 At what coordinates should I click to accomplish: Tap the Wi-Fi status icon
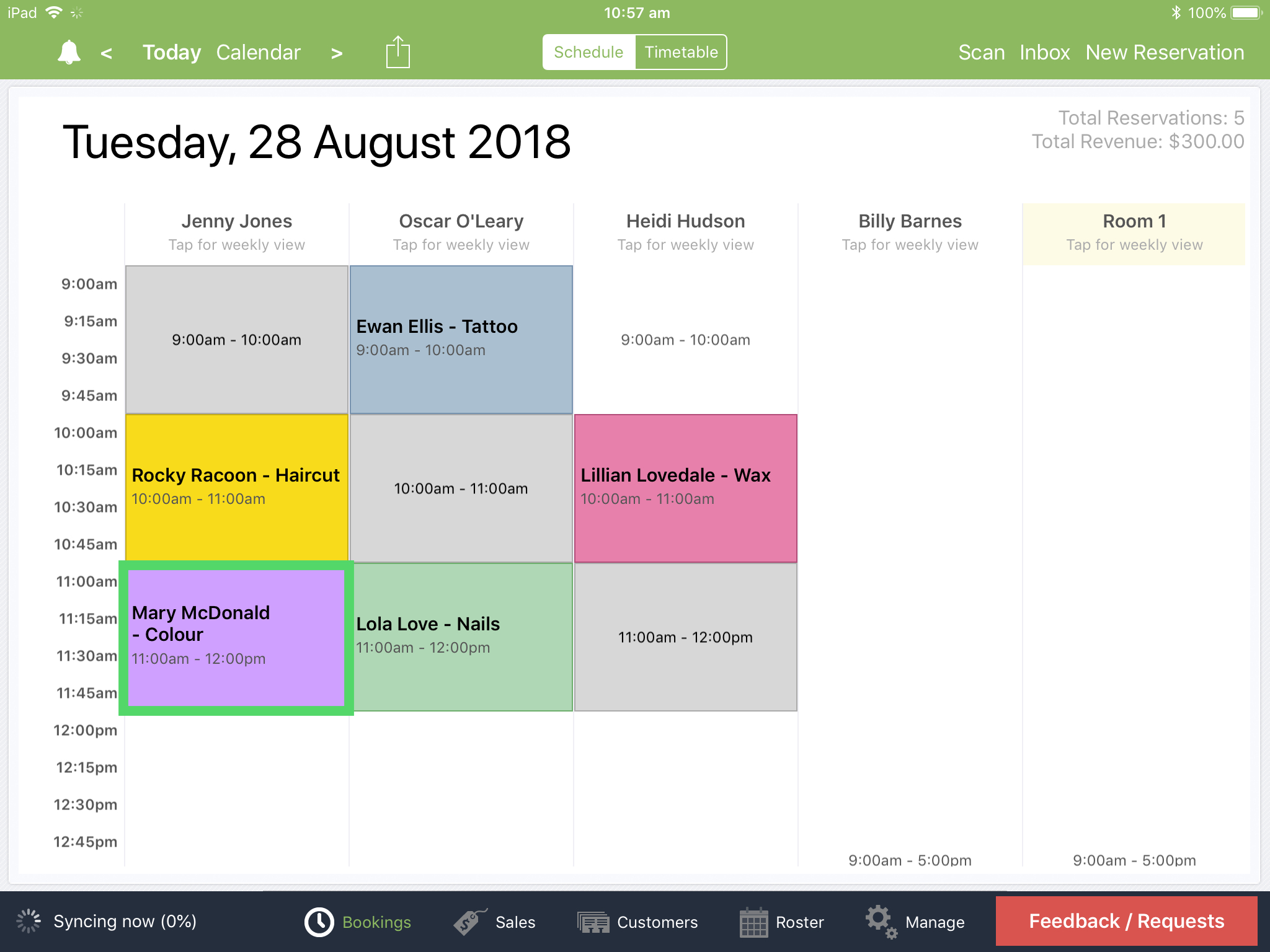tap(54, 12)
